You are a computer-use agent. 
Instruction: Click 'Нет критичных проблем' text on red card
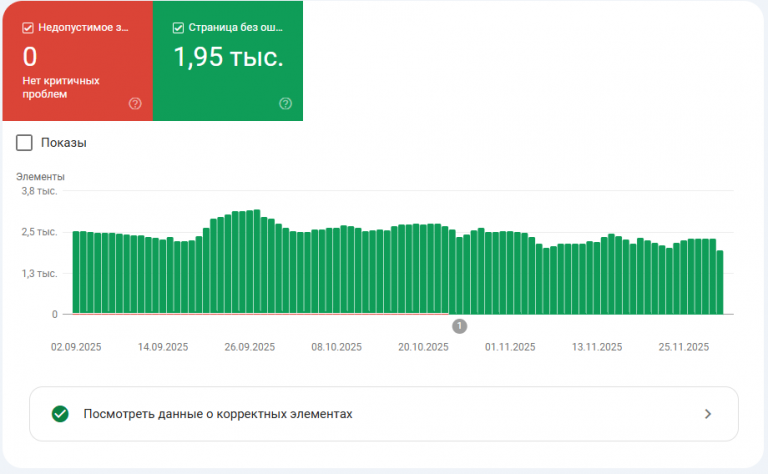[x=61, y=87]
